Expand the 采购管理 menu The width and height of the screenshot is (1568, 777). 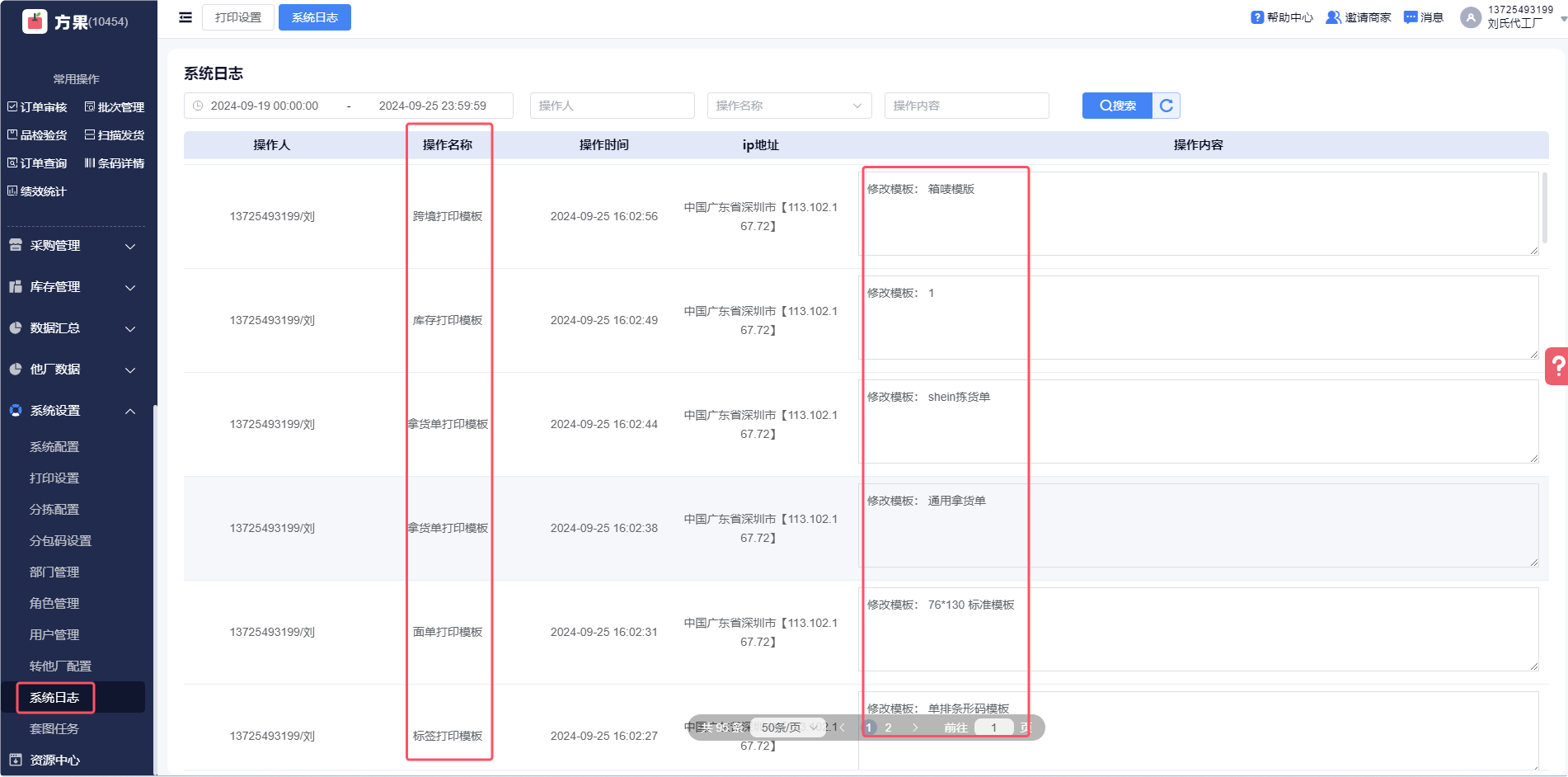click(x=73, y=246)
